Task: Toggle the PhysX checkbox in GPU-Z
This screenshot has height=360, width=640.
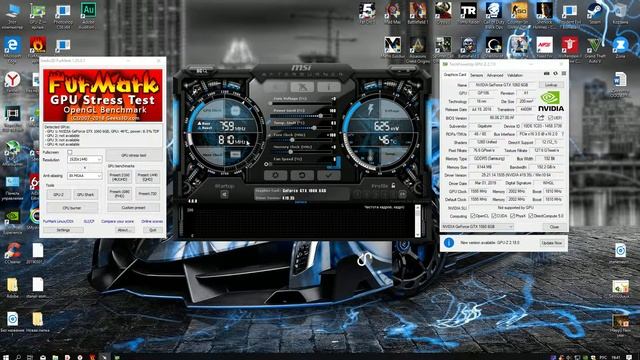Action: 512,216
